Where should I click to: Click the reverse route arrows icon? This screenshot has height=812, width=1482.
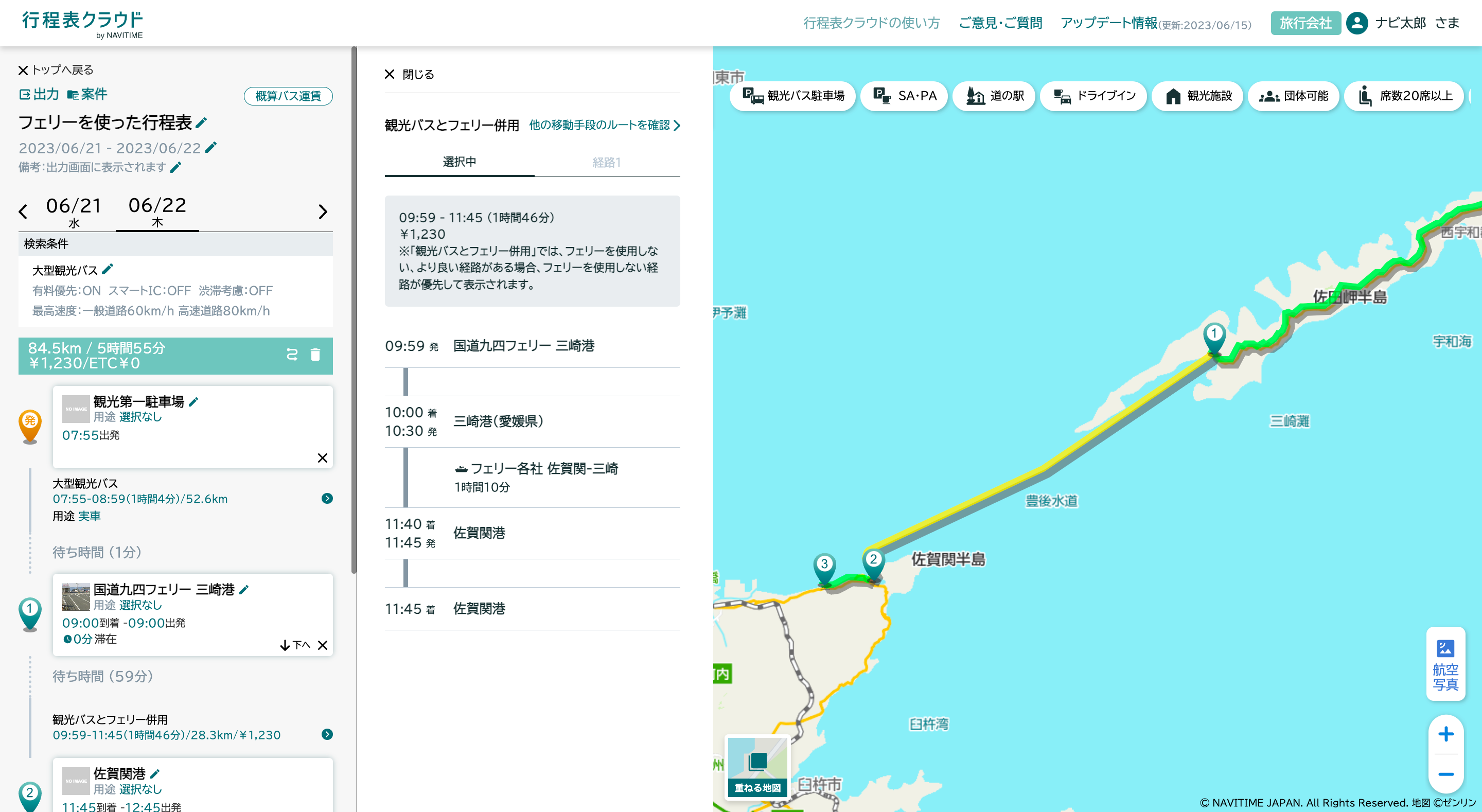point(292,355)
